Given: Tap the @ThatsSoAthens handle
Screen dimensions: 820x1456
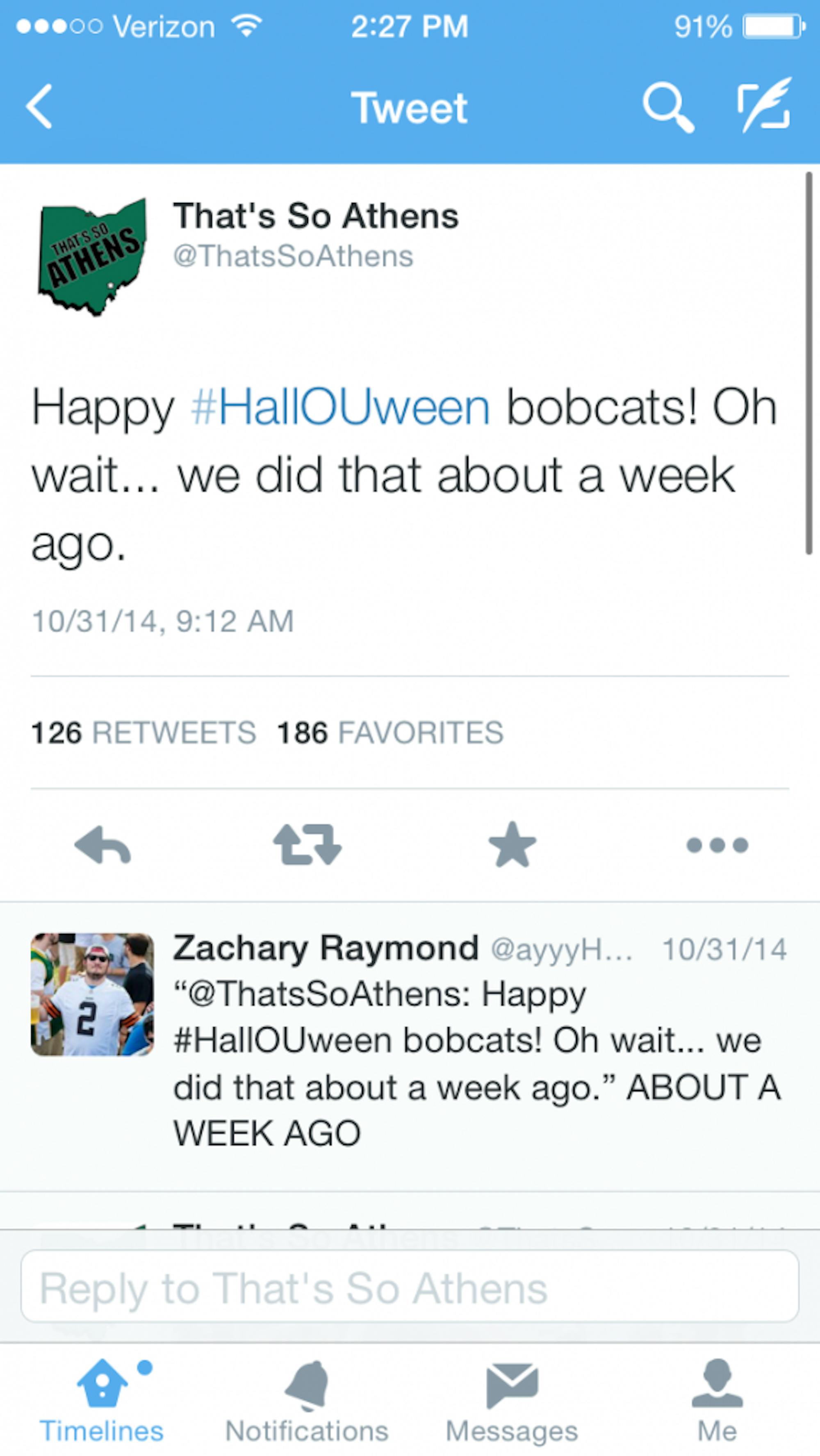Looking at the screenshot, I should (x=293, y=257).
